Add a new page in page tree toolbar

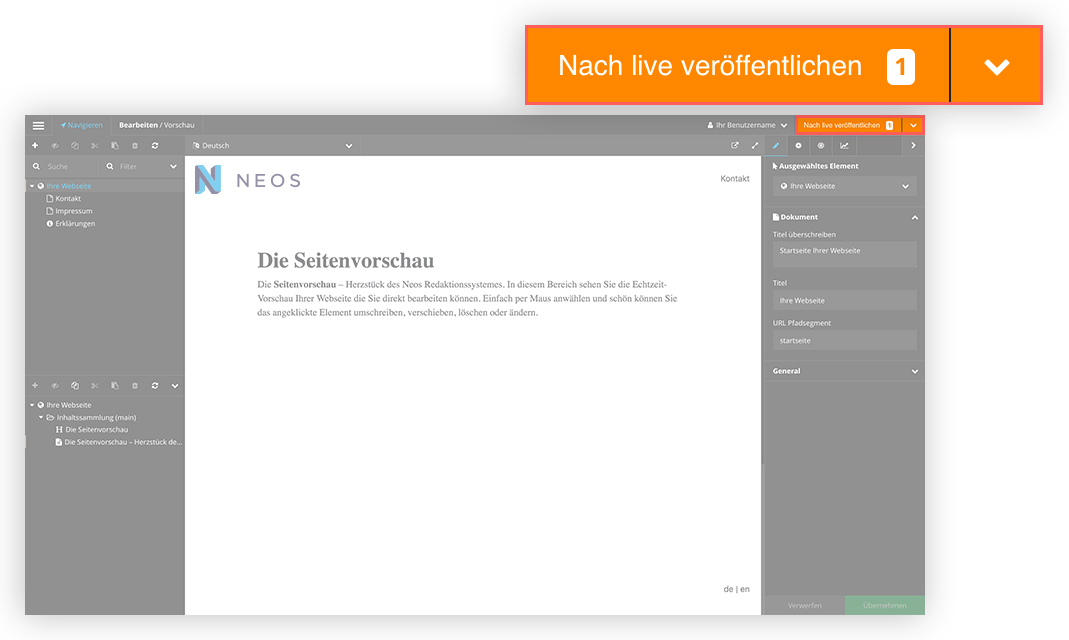35,146
